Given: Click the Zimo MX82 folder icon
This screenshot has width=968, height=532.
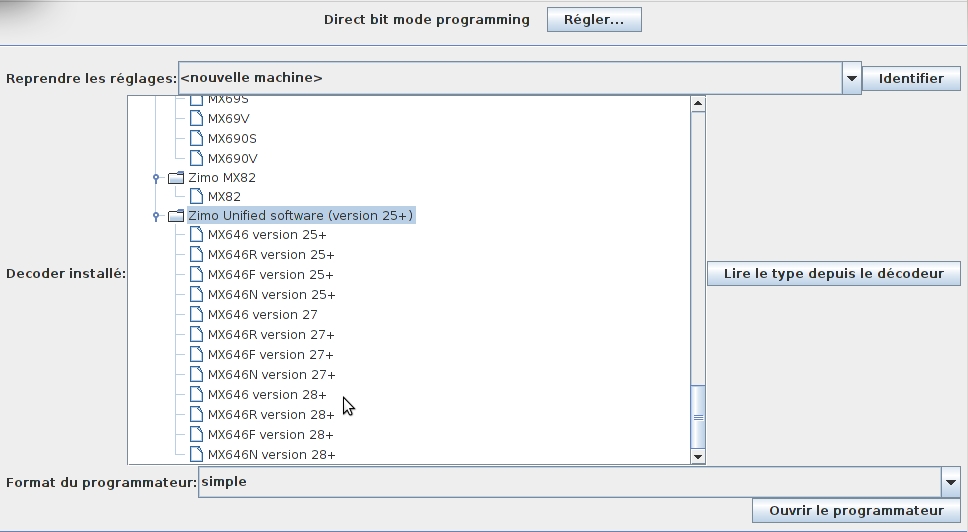Looking at the screenshot, I should tap(176, 178).
